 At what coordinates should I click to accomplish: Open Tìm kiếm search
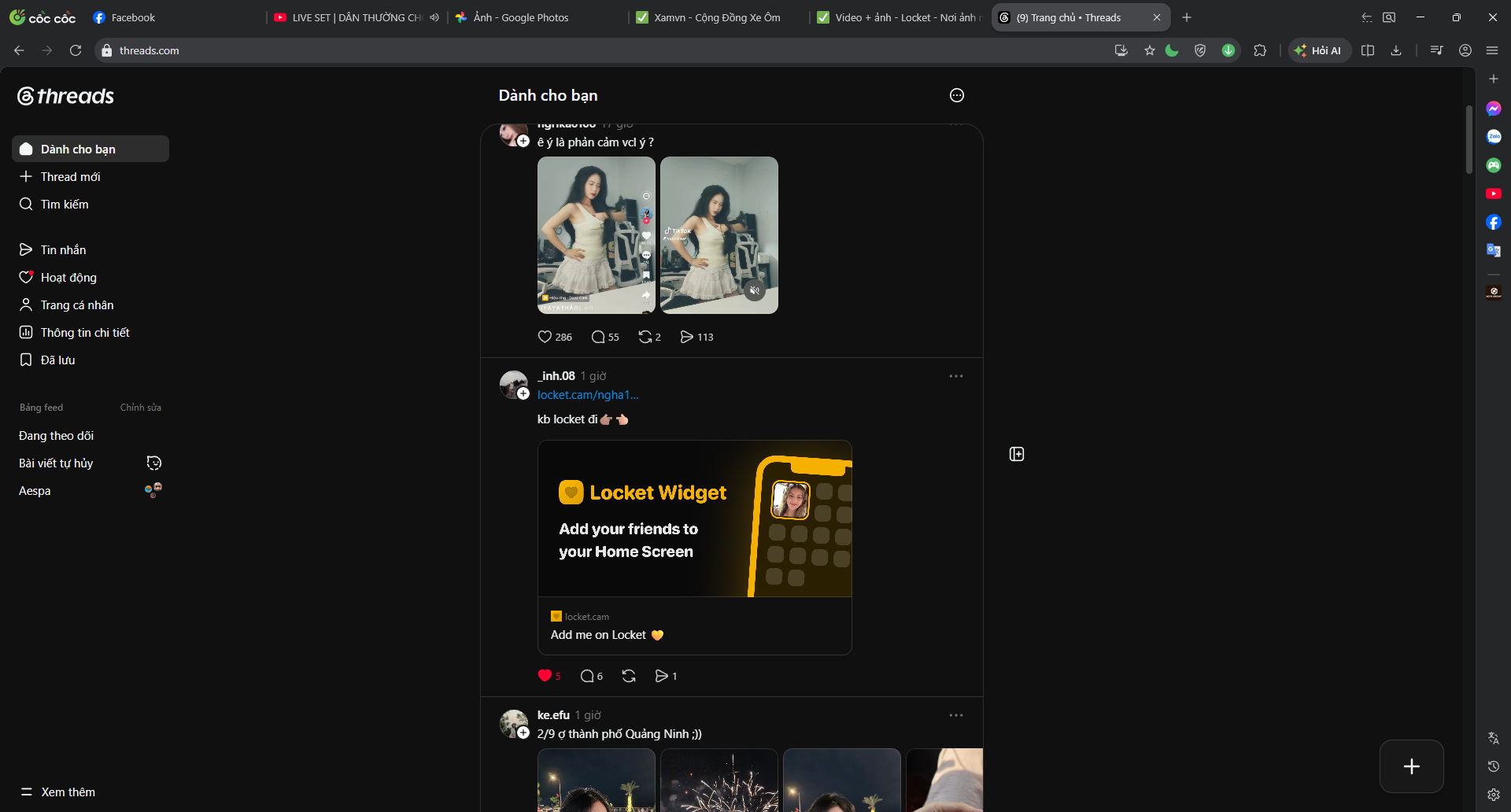click(x=91, y=204)
